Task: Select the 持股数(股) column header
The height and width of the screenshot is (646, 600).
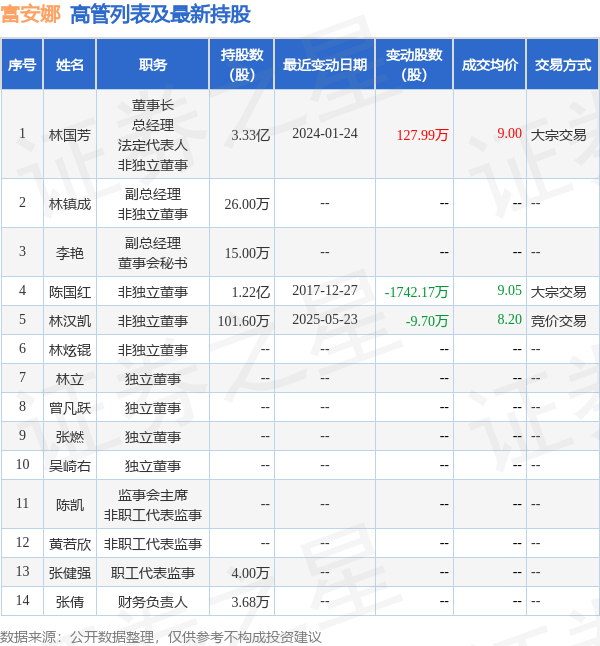Action: click(242, 65)
